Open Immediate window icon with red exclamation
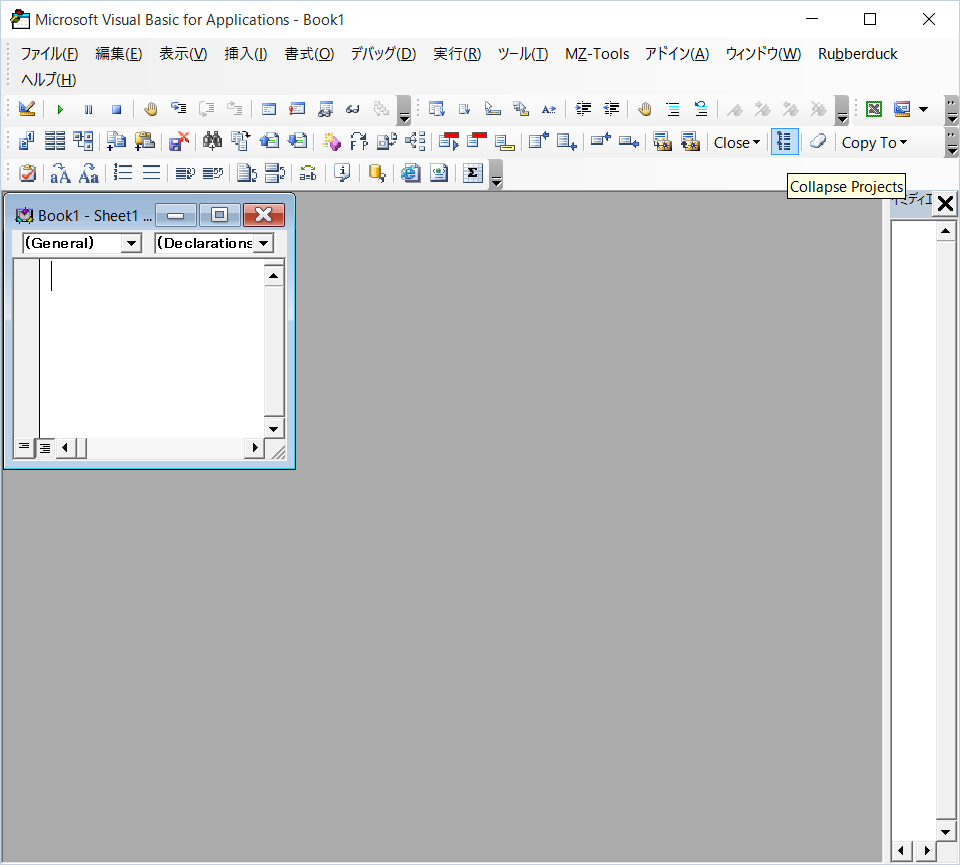Viewport: 960px width, 865px height. 297,109
